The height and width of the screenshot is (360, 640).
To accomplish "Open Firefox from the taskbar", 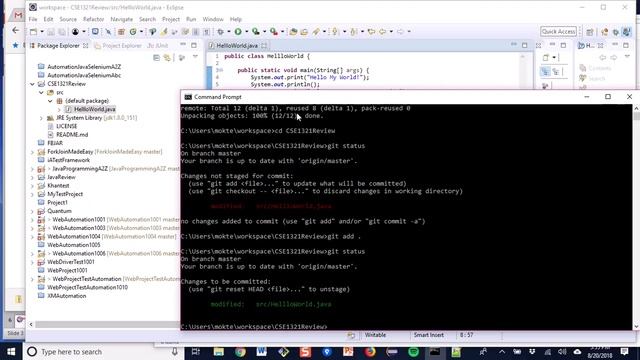I will 370,351.
